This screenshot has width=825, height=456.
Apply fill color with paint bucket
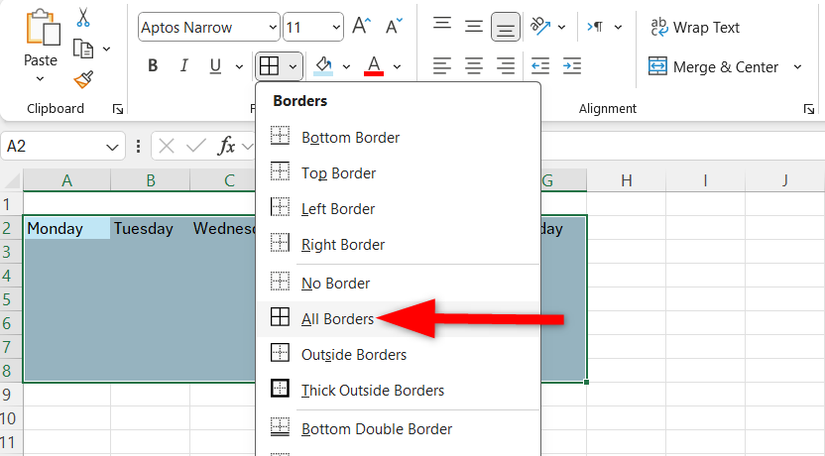(323, 66)
